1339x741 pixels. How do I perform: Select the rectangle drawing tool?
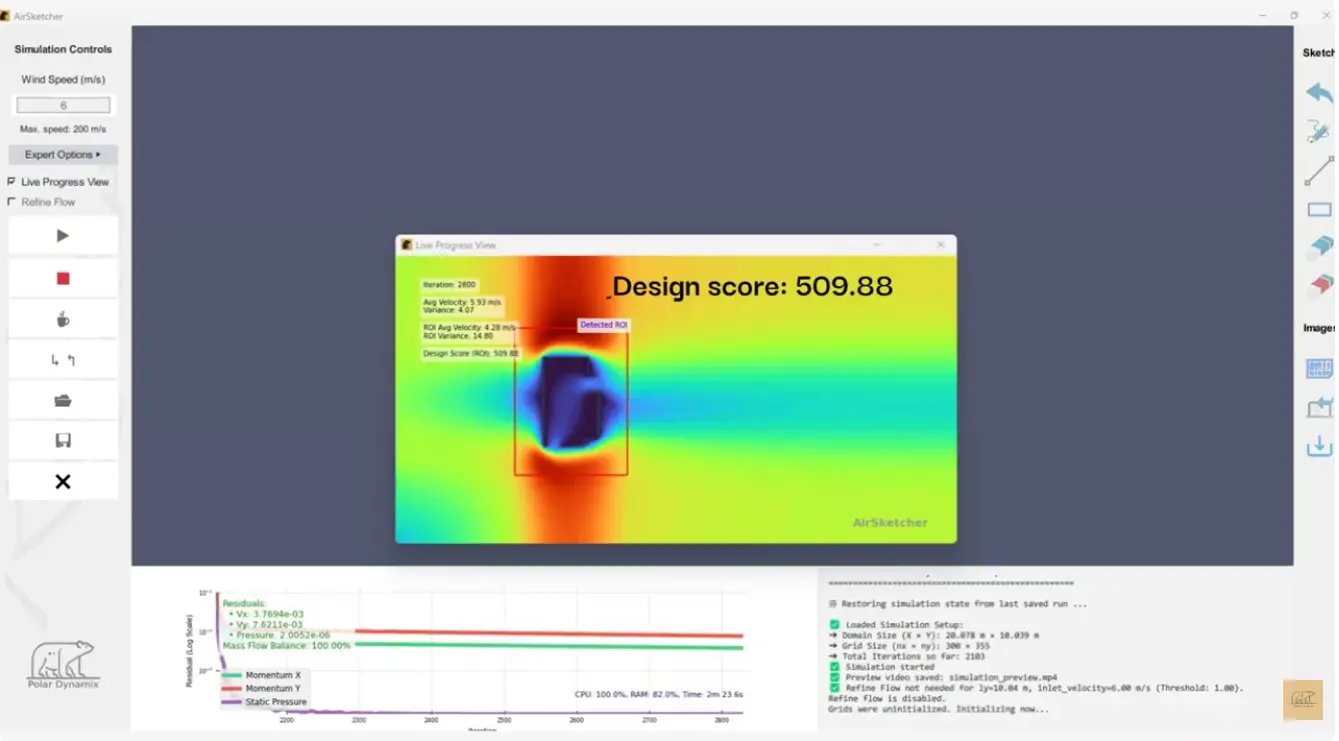pyautogui.click(x=1318, y=209)
